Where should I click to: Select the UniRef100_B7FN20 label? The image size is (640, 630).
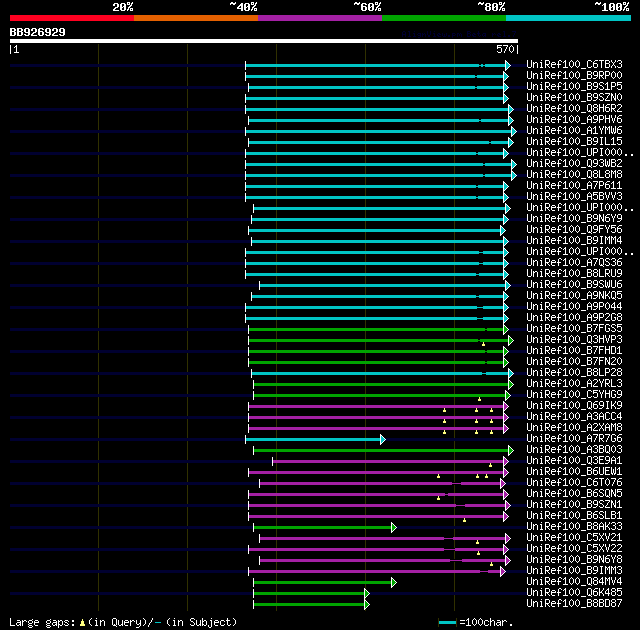574,362
